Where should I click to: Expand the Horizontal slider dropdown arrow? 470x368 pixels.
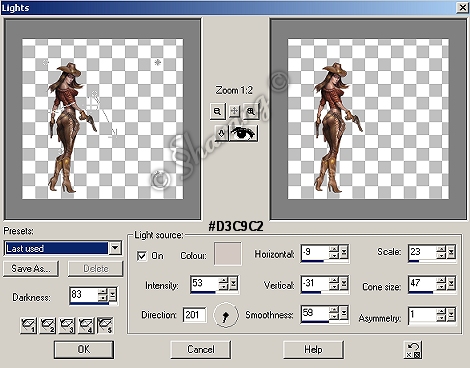[x=344, y=252]
